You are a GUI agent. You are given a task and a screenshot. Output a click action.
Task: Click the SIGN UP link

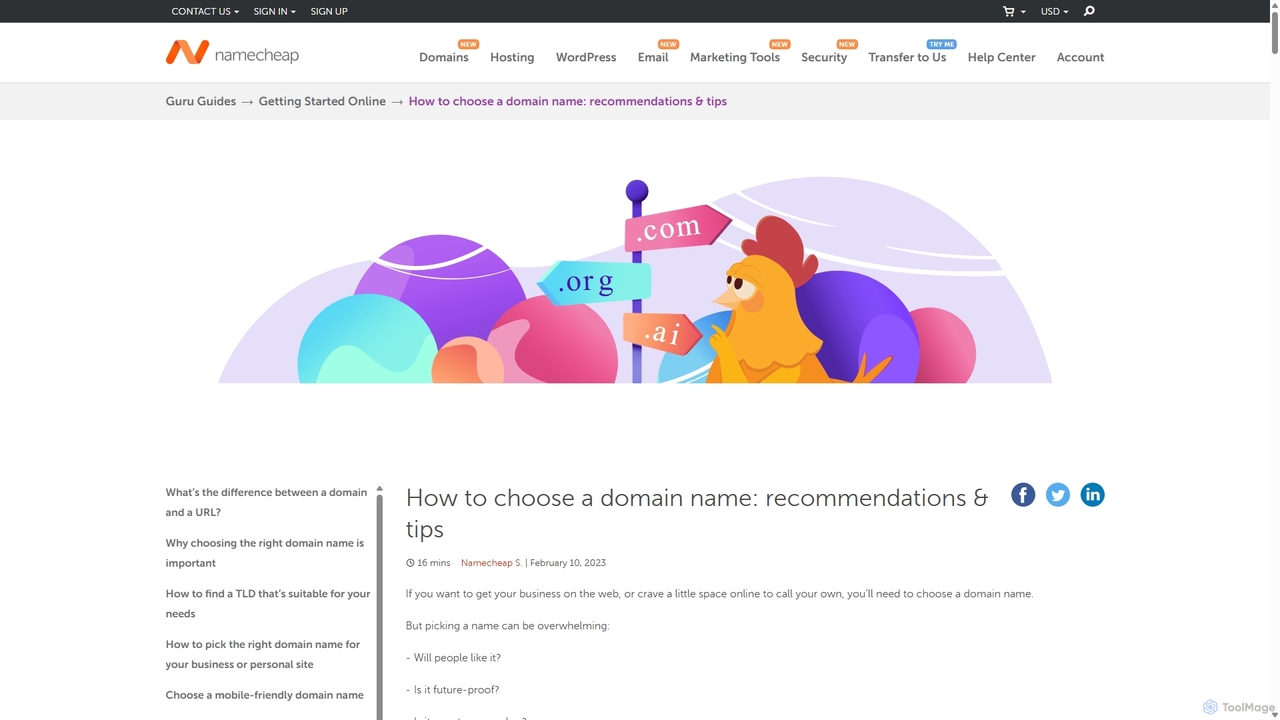[329, 11]
